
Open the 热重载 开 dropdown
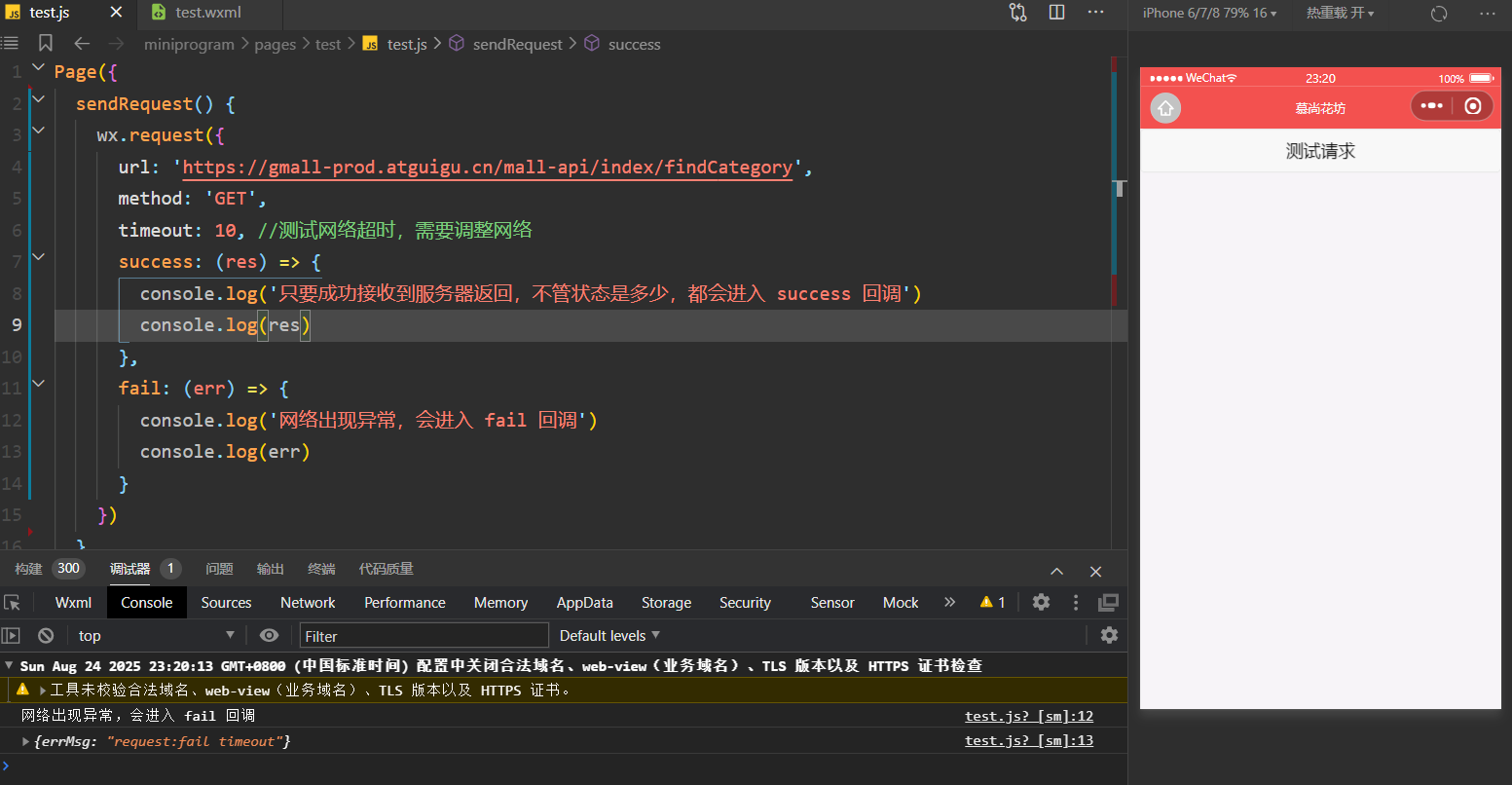pos(1340,13)
